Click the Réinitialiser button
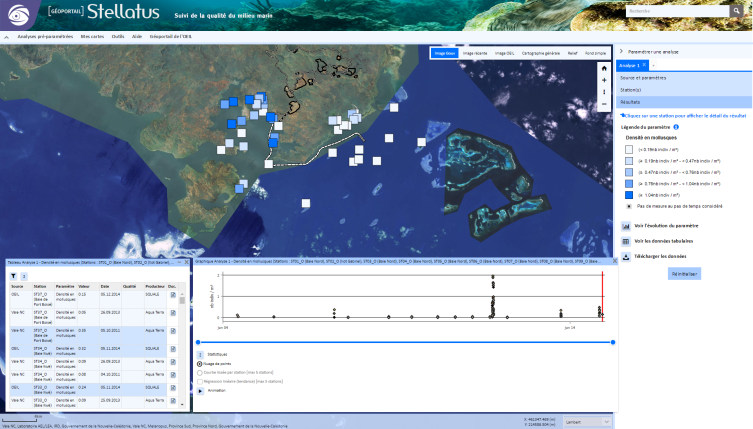The image size is (753, 429). (x=685, y=273)
